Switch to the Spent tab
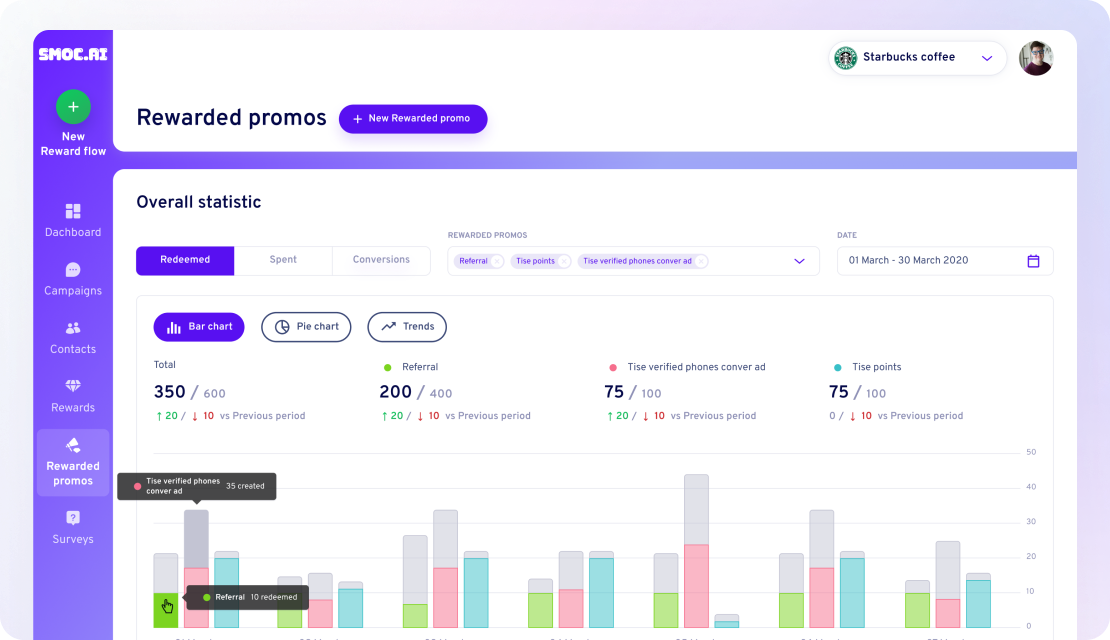 pyautogui.click(x=283, y=260)
